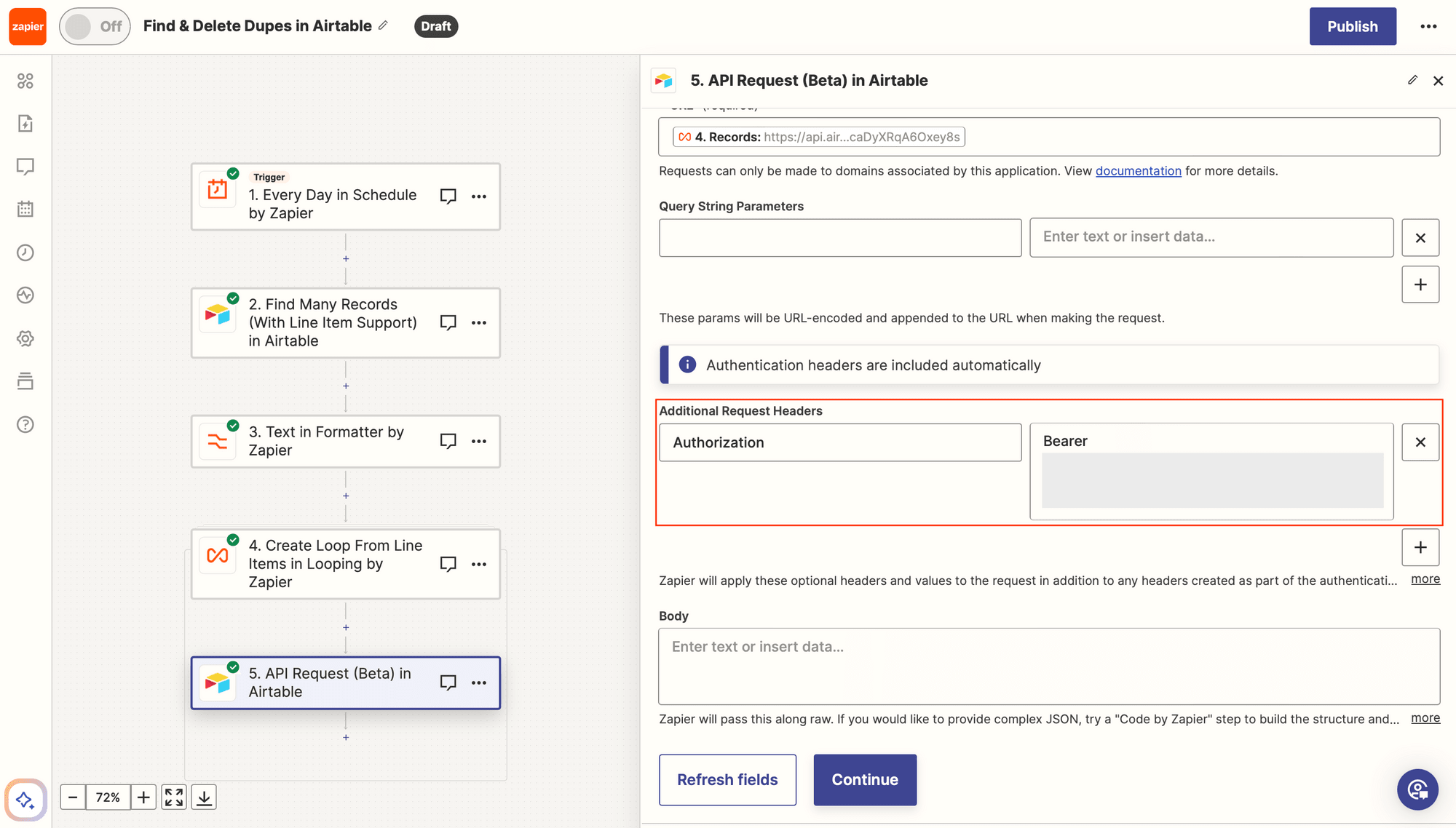The height and width of the screenshot is (828, 1456).
Task: Click inside the Body text field
Action: (x=1048, y=666)
